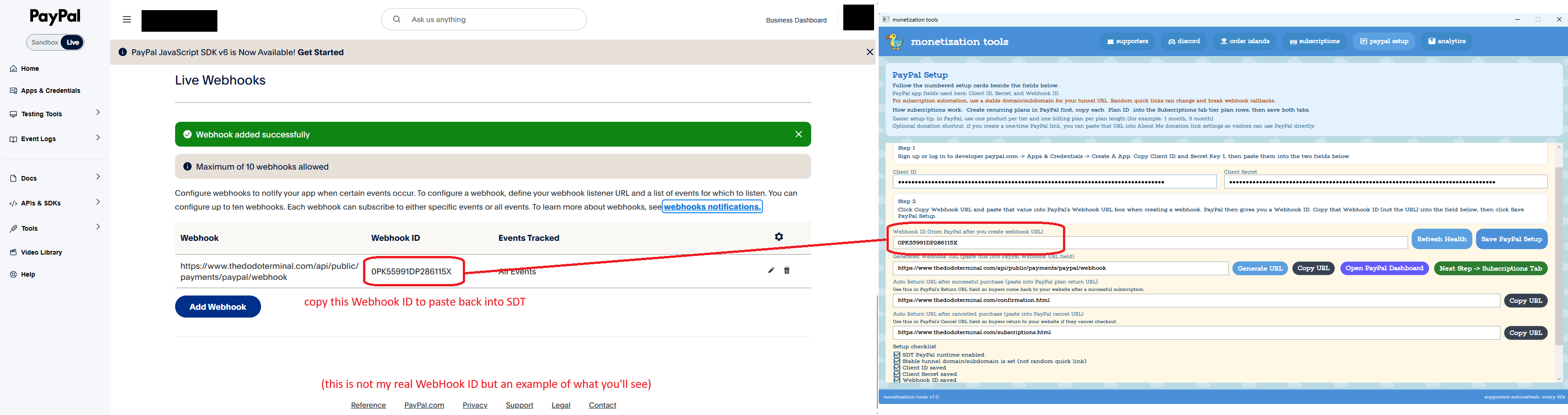Select the paypal setup tab
The width and height of the screenshot is (1568, 415).
[1384, 41]
